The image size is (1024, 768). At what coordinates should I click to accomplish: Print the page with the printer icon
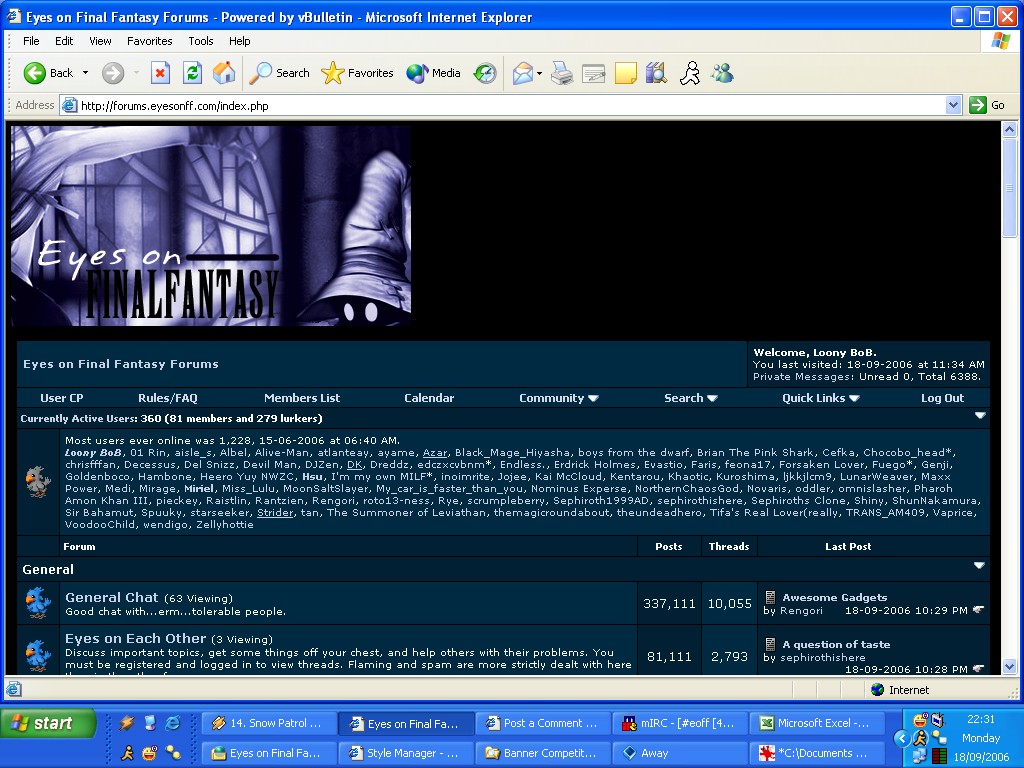pyautogui.click(x=562, y=73)
